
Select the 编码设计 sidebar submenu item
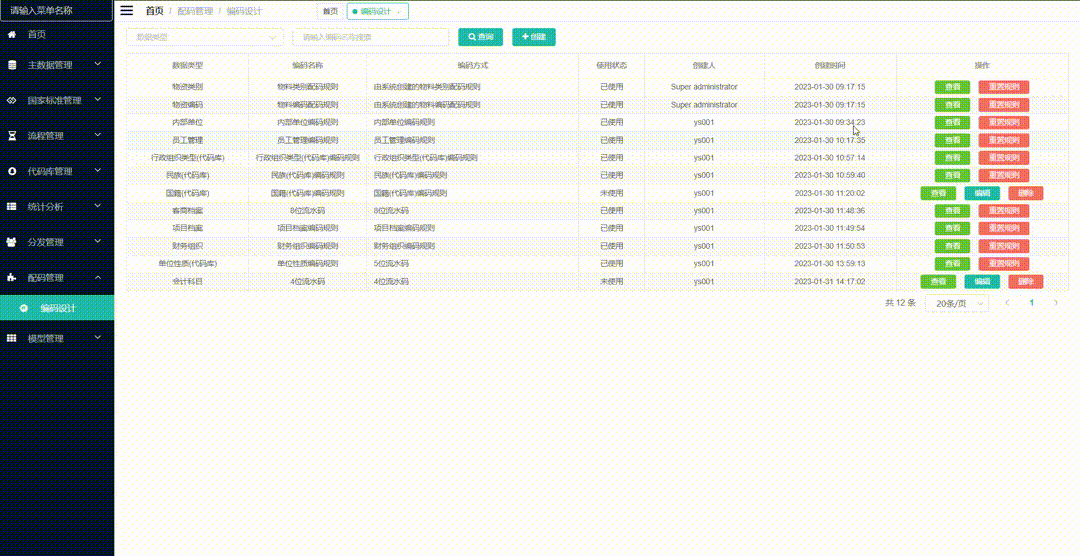57,309
